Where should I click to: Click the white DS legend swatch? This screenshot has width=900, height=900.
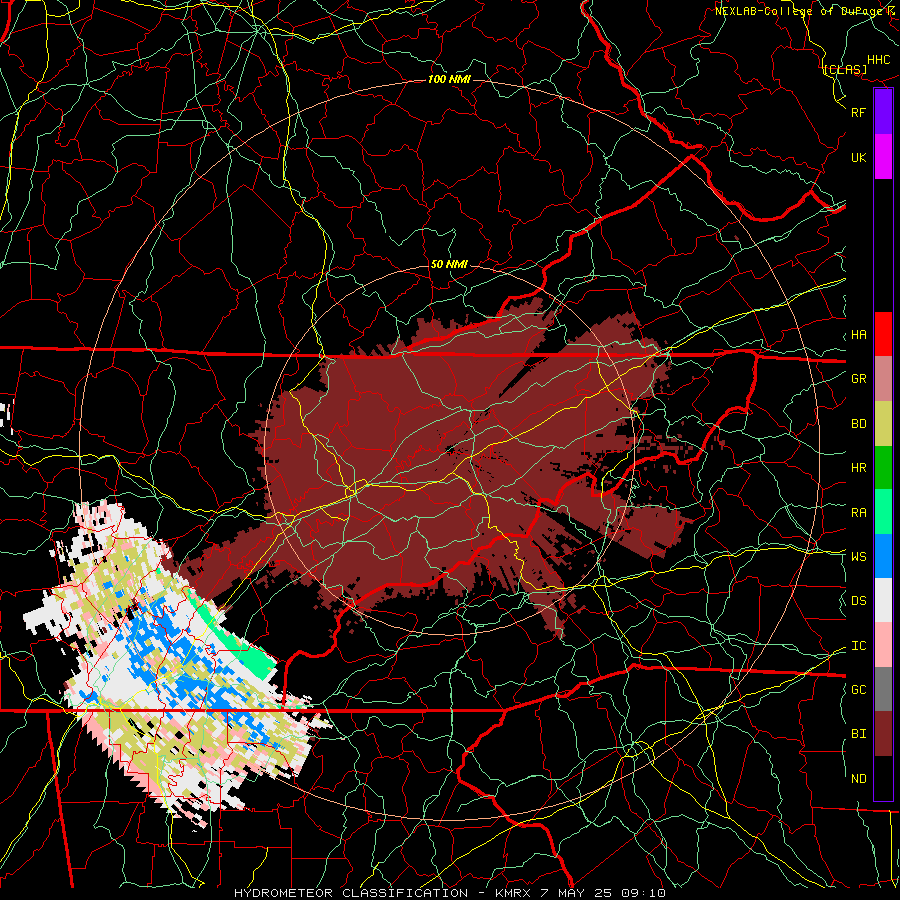pos(883,600)
